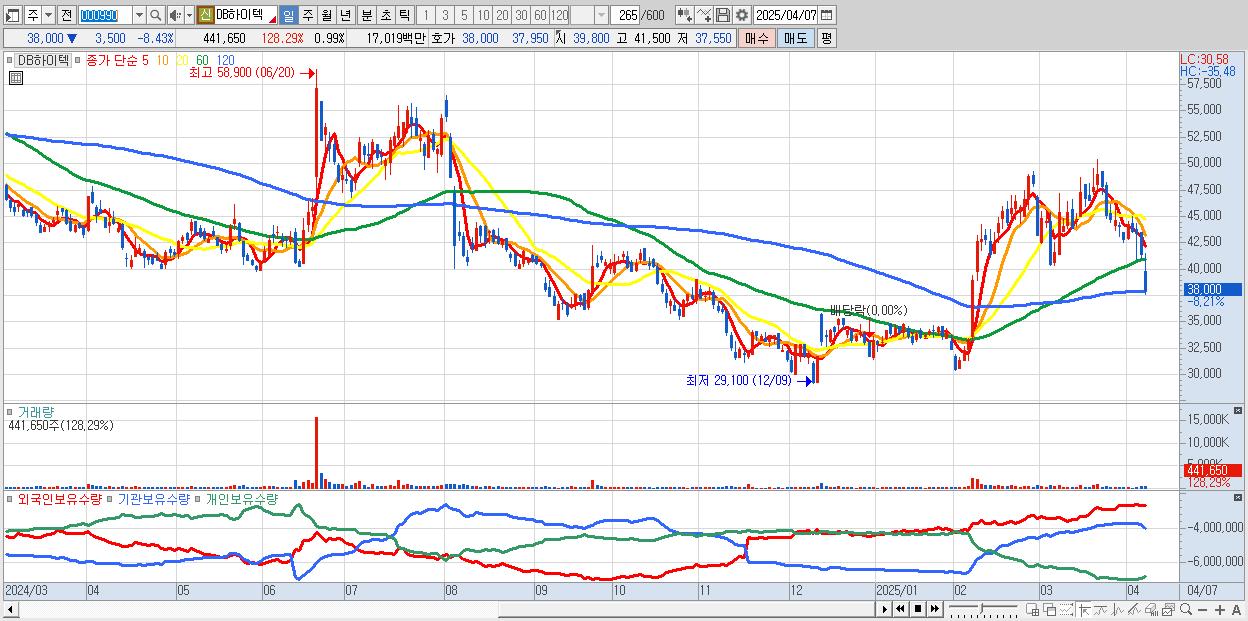Viewport: 1248px width, 621px height.
Task: Open chart settings gear icon
Action: click(741, 15)
